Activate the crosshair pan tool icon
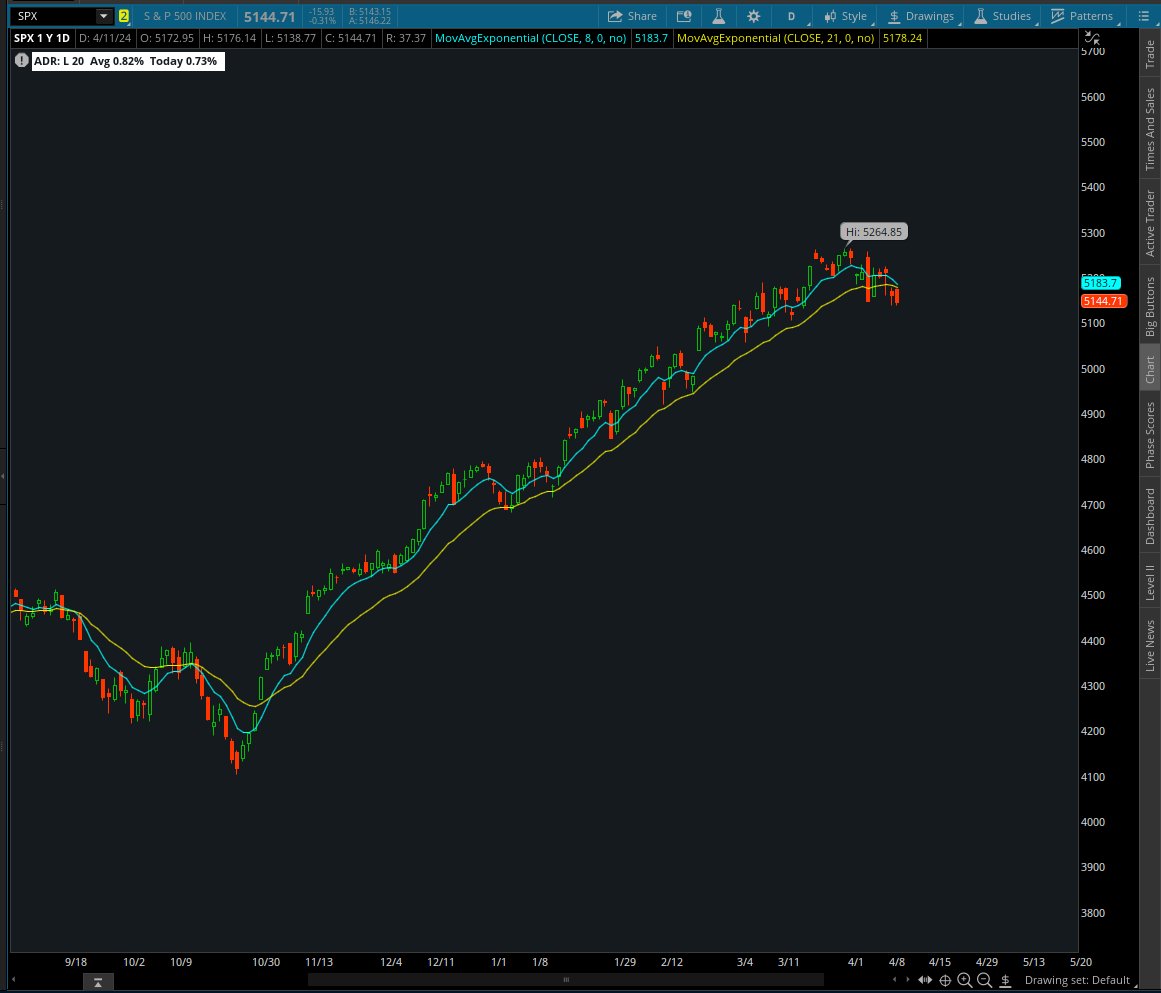Viewport: 1161px width, 993px height. coord(945,980)
